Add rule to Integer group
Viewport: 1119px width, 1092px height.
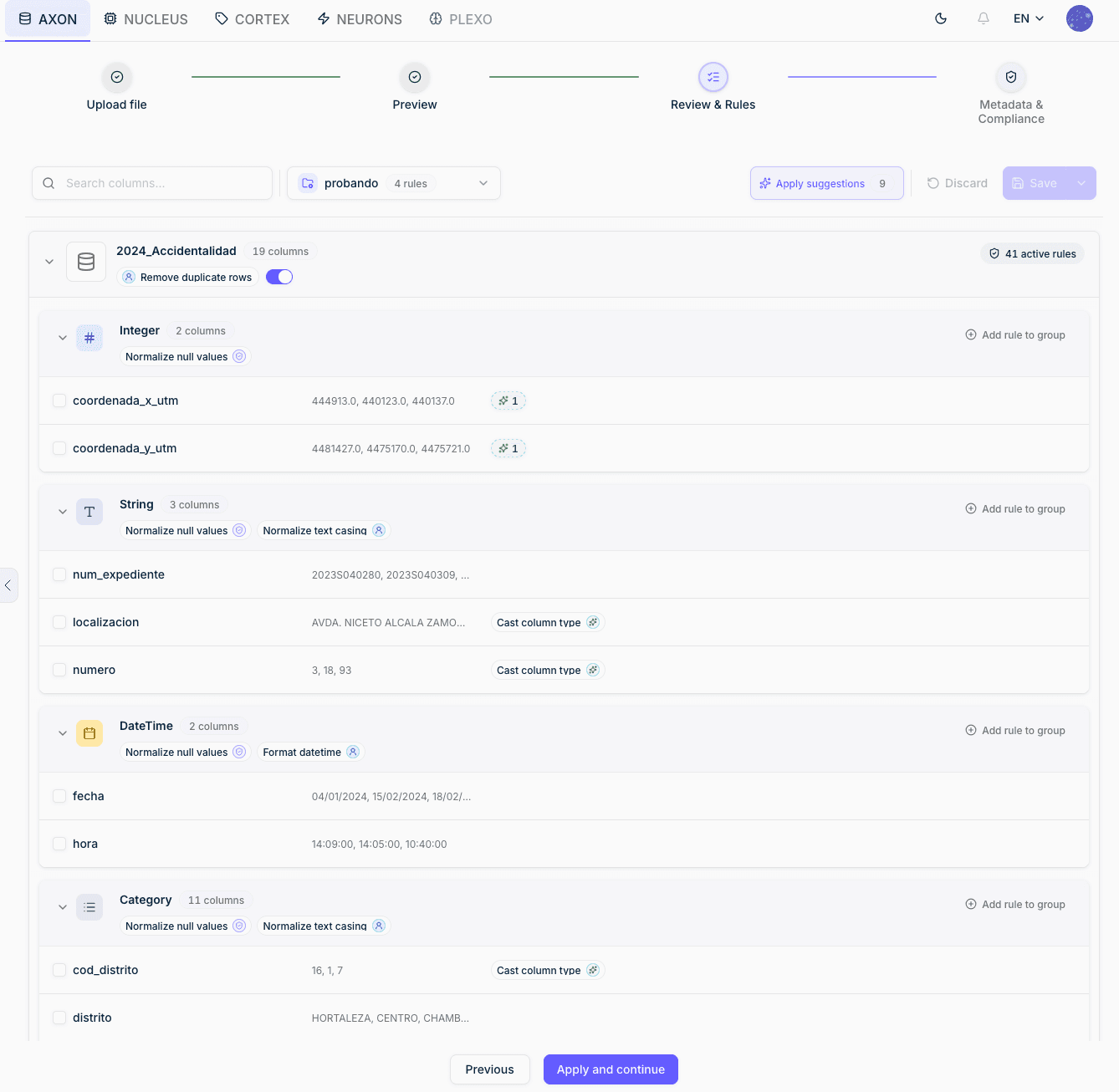tap(1015, 335)
